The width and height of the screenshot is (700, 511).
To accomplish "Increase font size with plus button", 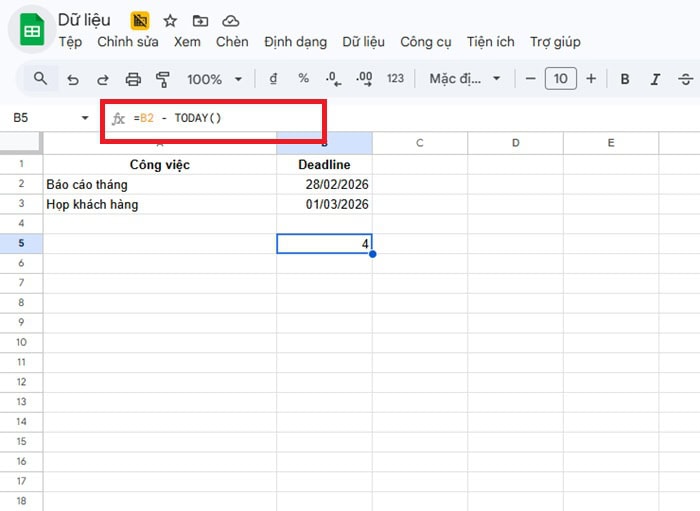I will pos(591,79).
